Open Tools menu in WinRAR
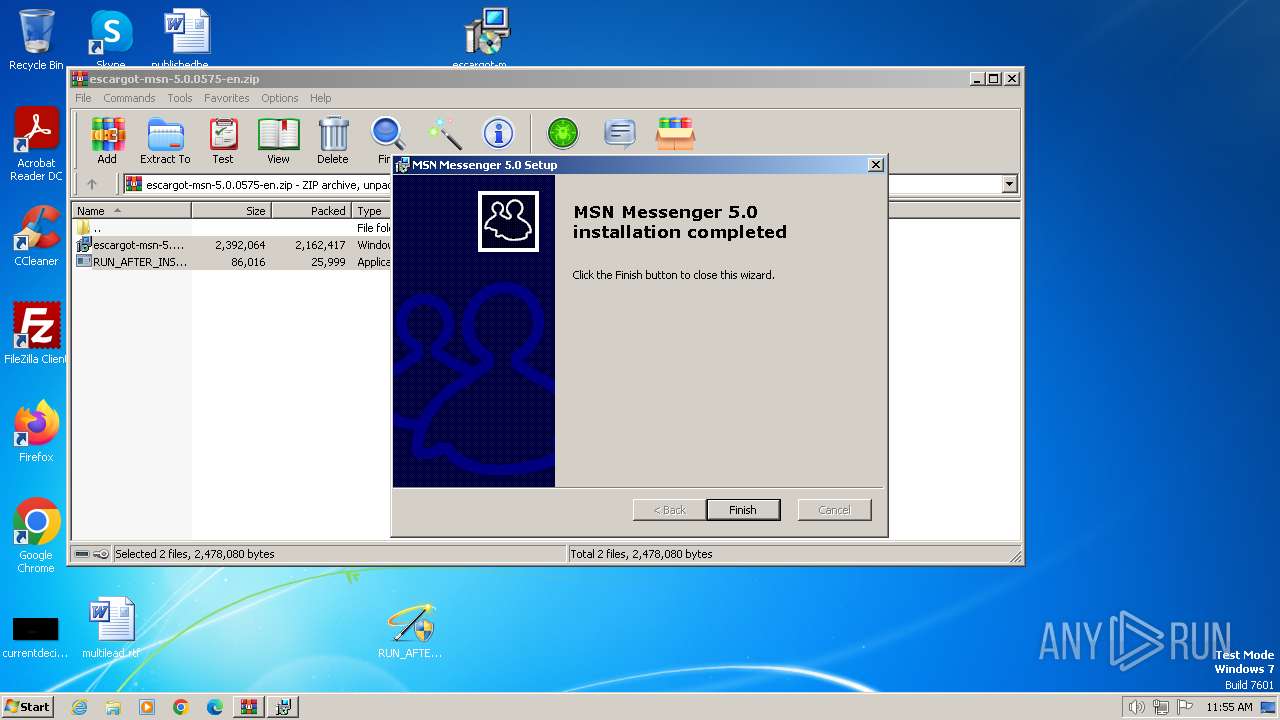The height and width of the screenshot is (720, 1280). pos(180,98)
